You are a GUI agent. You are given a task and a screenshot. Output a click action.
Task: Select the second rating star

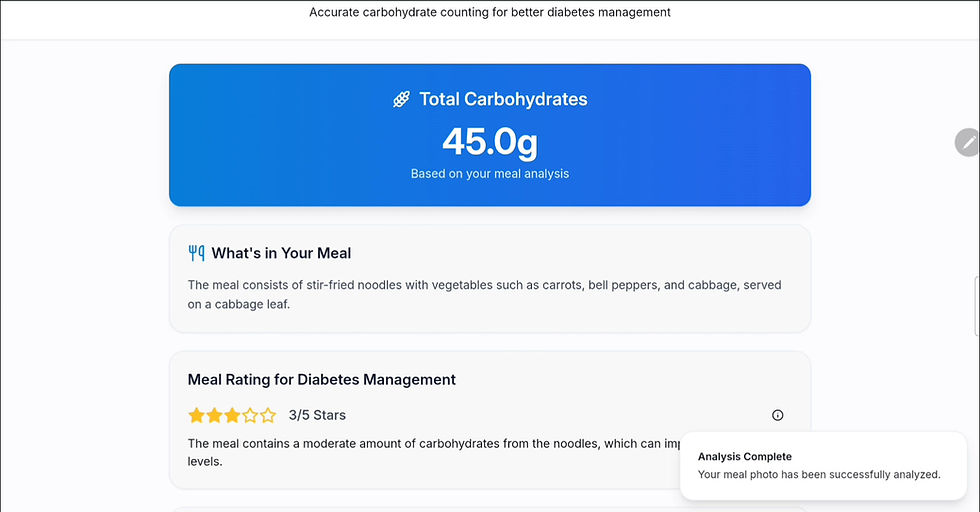coord(214,415)
